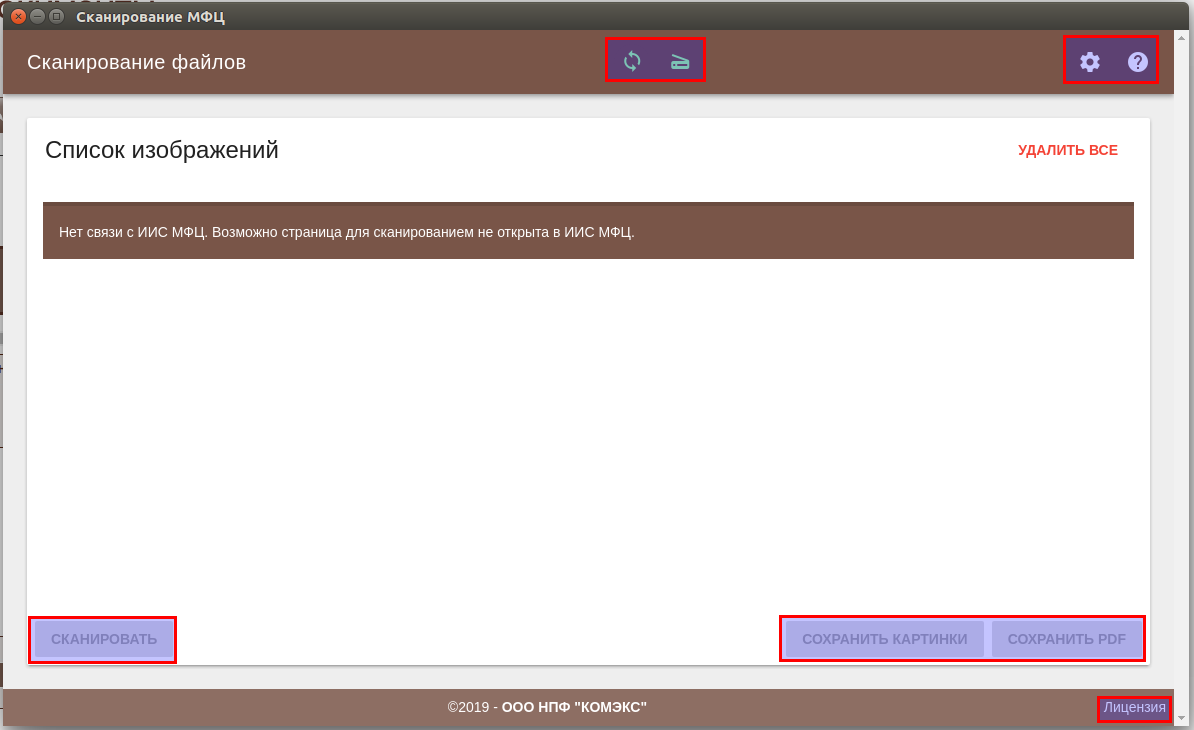
Task: Click the СОХРАНИТЬ КАРТИНКИ button
Action: pyautogui.click(x=884, y=639)
